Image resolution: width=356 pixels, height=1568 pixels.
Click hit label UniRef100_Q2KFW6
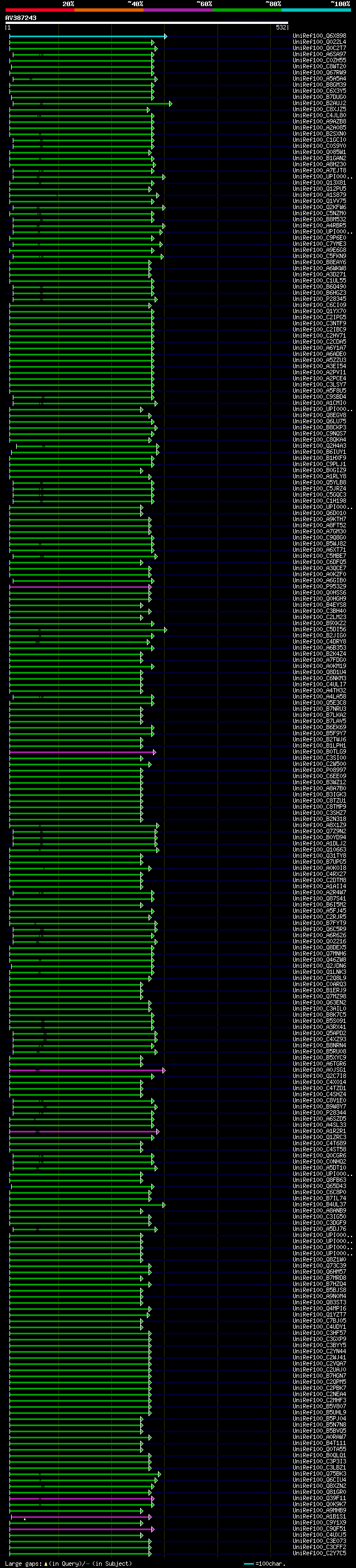pyautogui.click(x=319, y=207)
